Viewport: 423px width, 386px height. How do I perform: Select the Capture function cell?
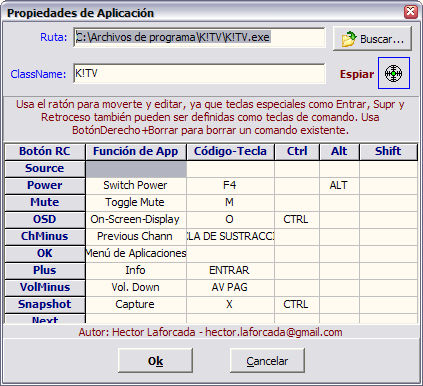(x=136, y=305)
